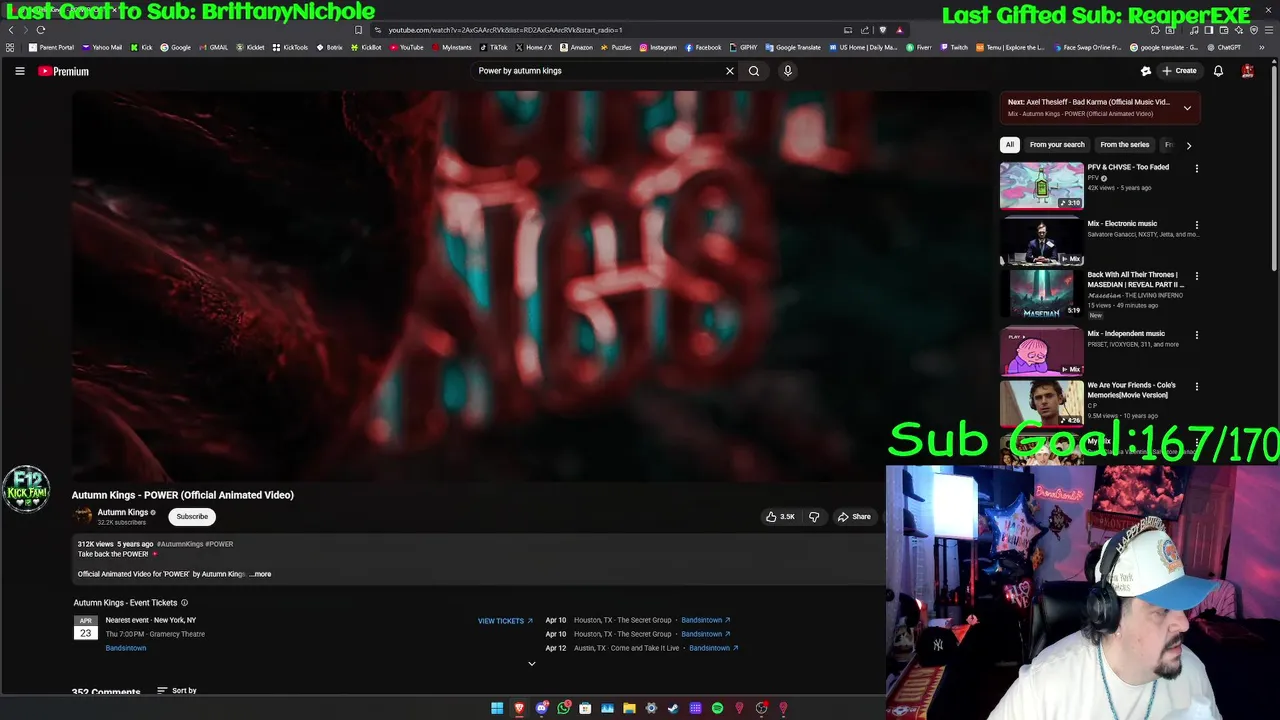Viewport: 1280px width, 720px height.
Task: Open ChatGPT bookmark
Action: (x=1224, y=47)
